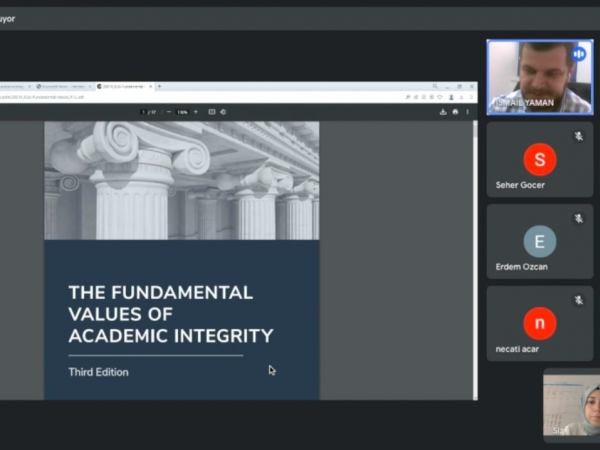Click muted mic icon on Erdem Ozcan tile

coord(579,218)
